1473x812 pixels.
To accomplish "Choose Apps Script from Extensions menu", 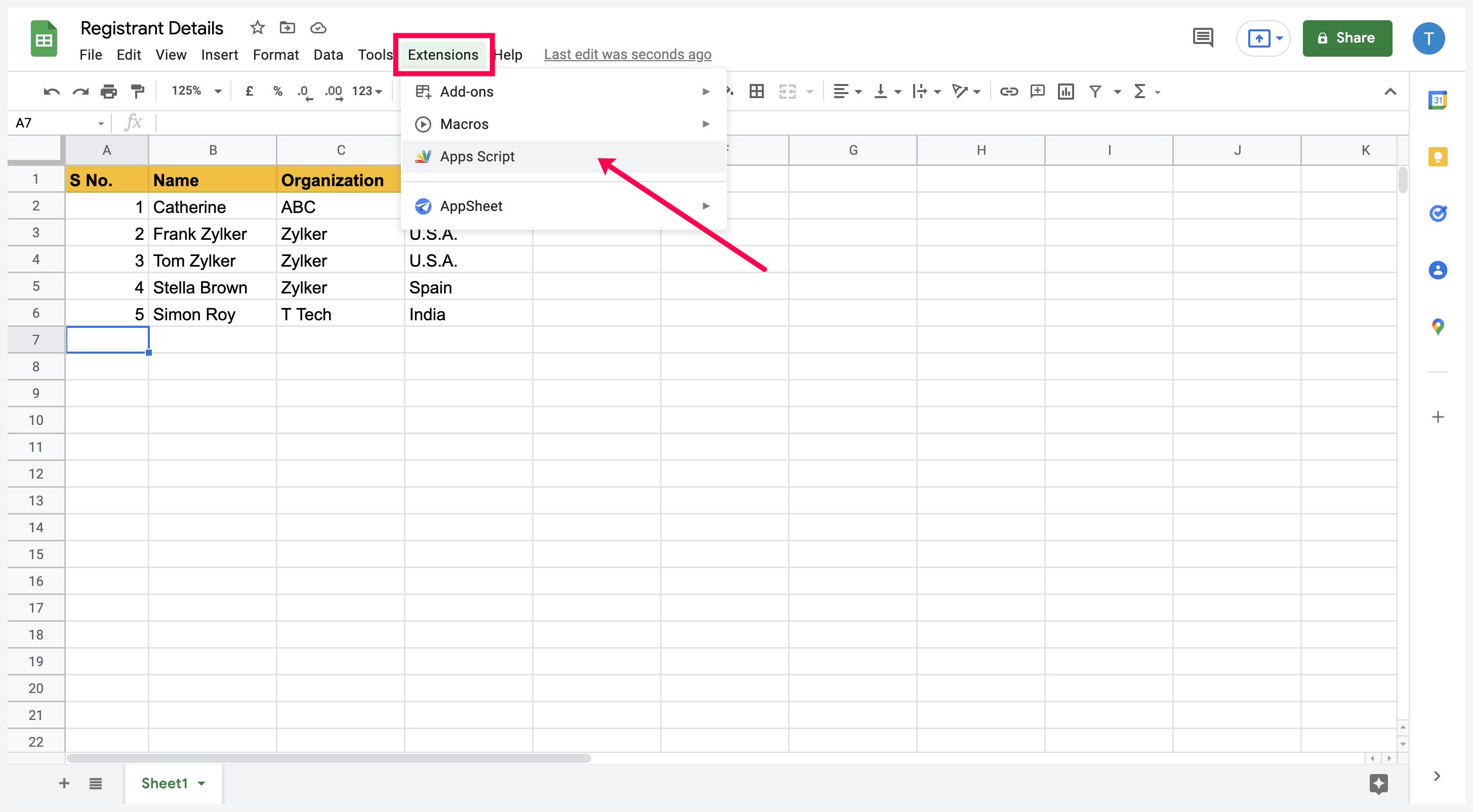I will point(477,156).
